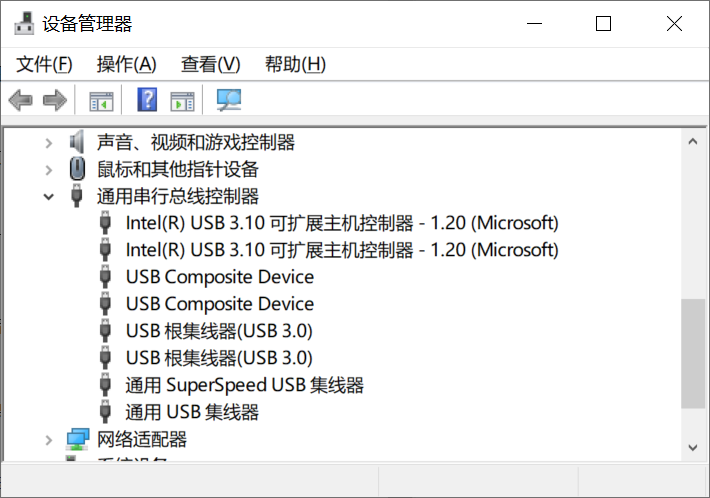Expand the 鼠标和其他指针设备 category
710x498 pixels.
click(x=48, y=170)
